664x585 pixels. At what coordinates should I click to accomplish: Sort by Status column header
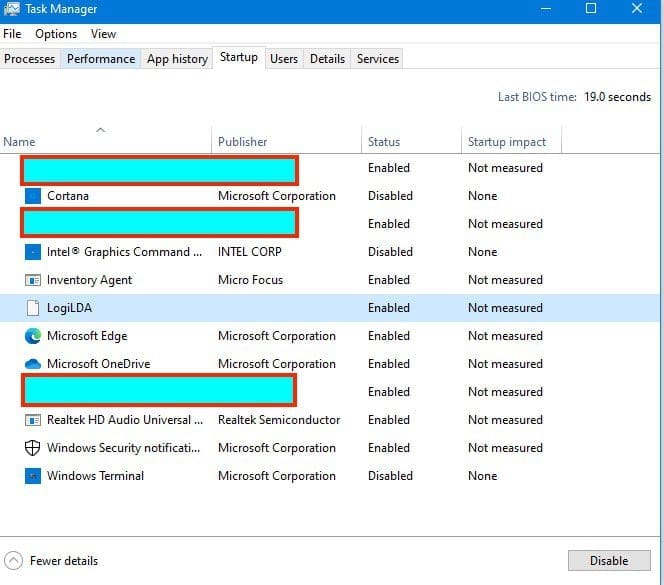point(384,142)
